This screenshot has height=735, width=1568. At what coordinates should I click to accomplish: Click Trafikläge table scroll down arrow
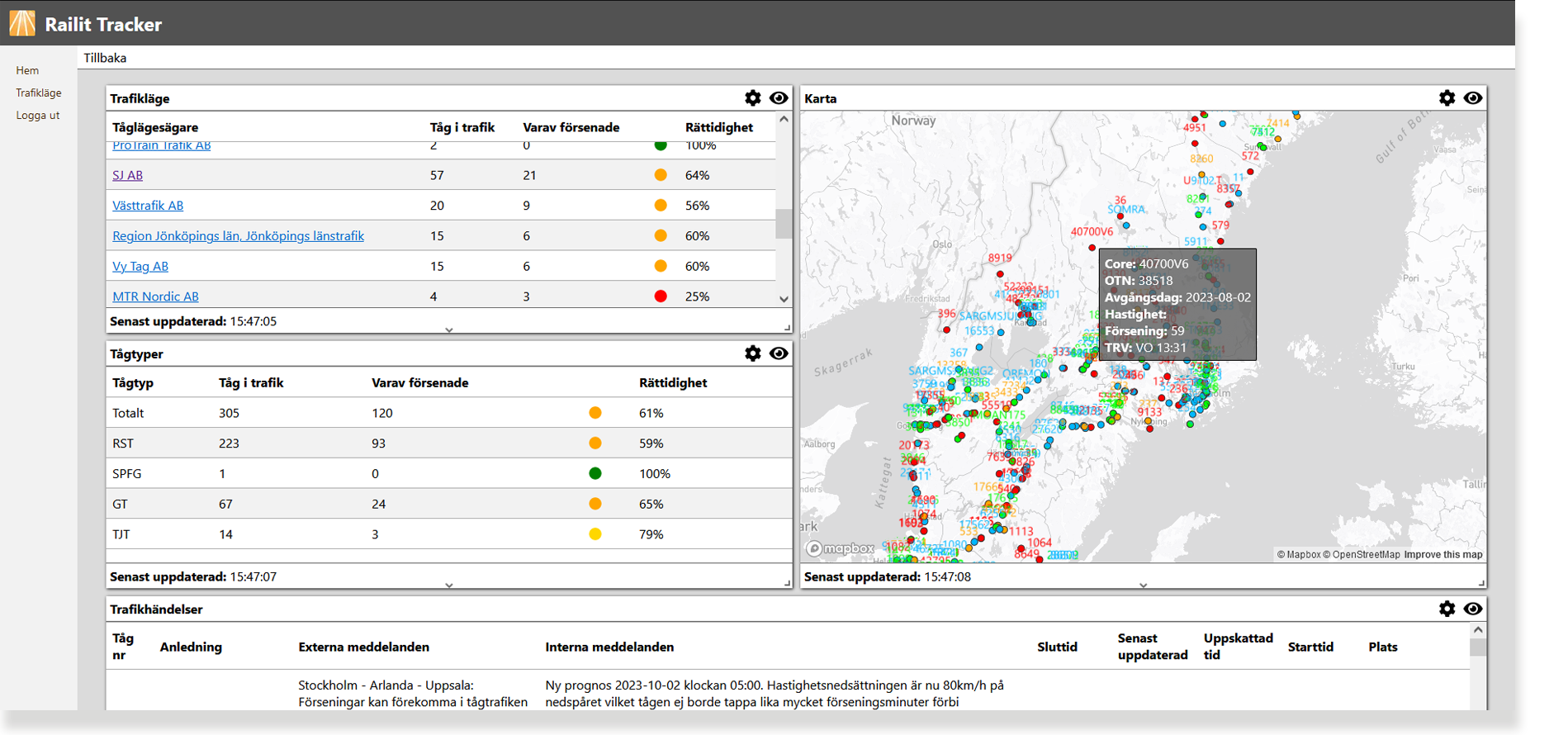[784, 300]
